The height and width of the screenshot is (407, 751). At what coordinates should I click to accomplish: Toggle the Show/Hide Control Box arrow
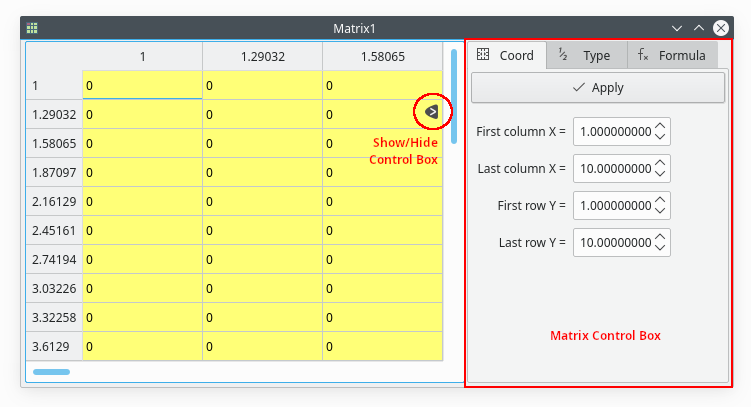pyautogui.click(x=431, y=111)
